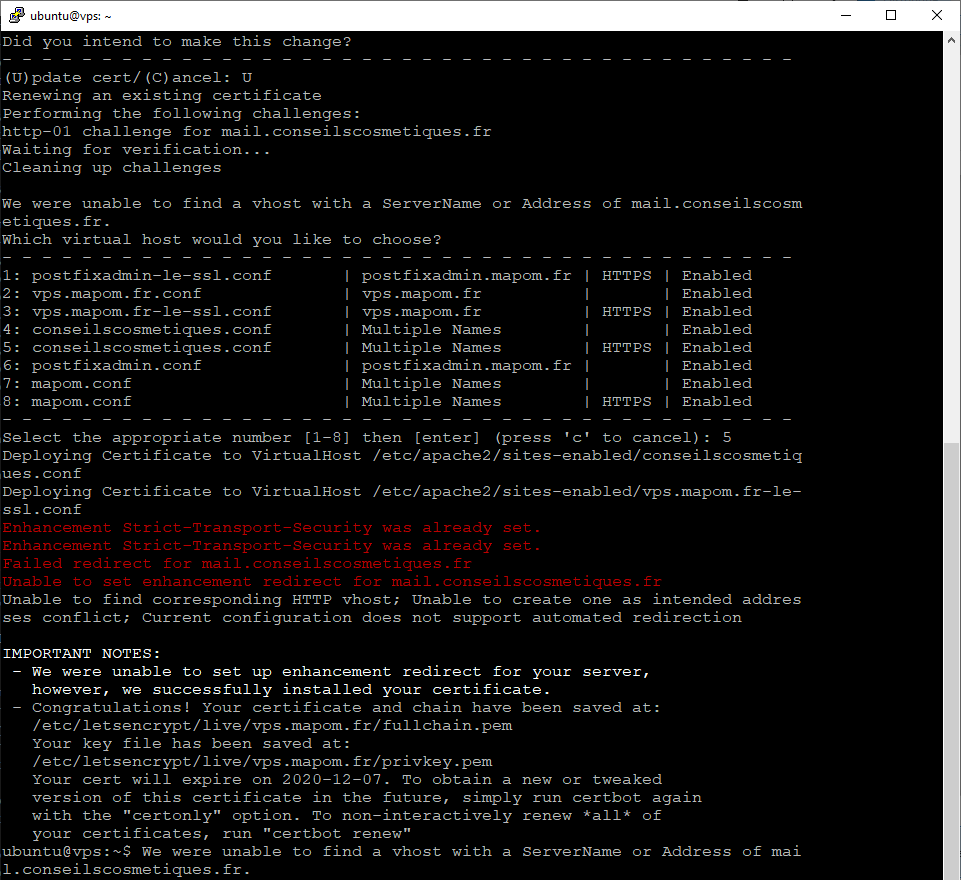Screen dimensions: 961x880
Task: Click the IMPORTANT NOTES heading
Action: tap(81, 653)
